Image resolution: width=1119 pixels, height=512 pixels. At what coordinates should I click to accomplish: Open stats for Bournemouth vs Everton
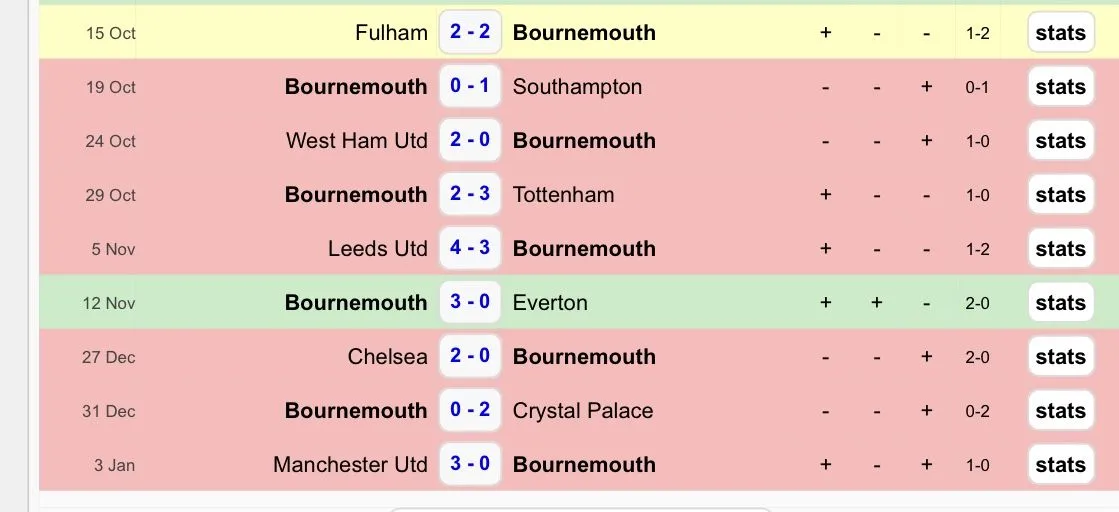point(1060,303)
